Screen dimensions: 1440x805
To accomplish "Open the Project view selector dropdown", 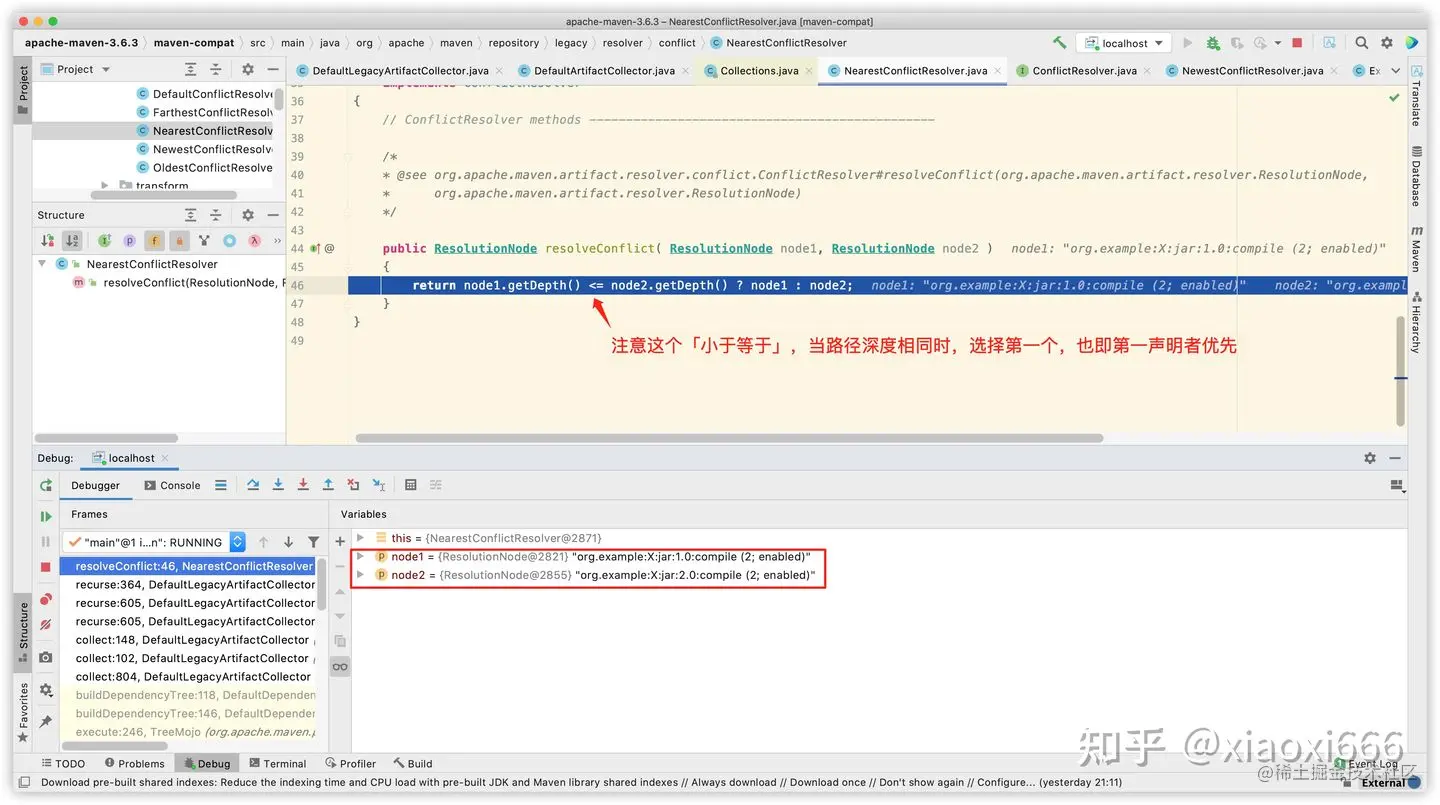I will pos(76,69).
